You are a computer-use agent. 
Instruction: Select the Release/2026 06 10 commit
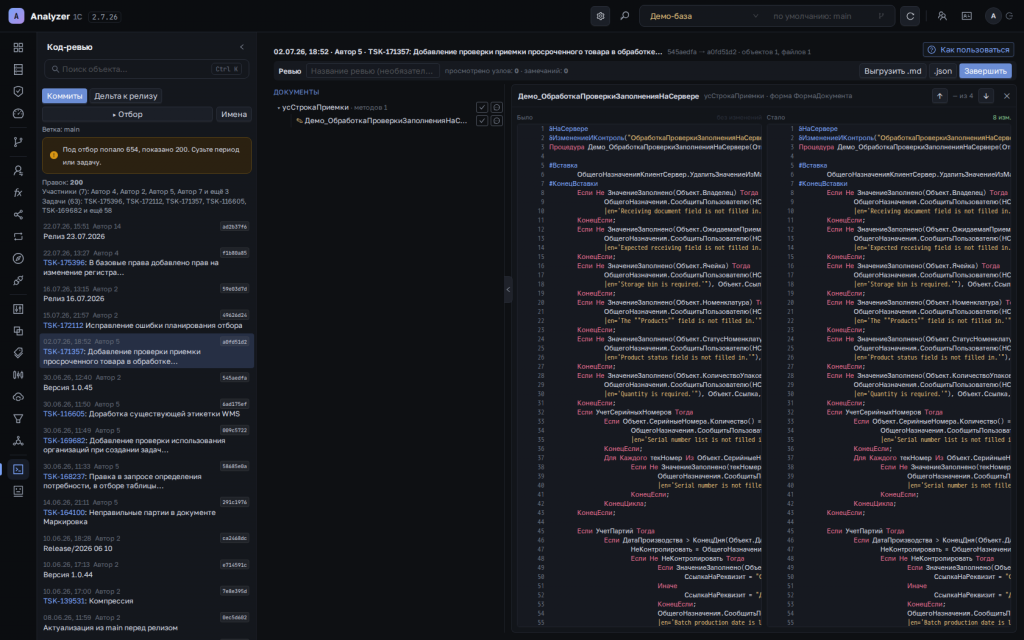pos(146,543)
